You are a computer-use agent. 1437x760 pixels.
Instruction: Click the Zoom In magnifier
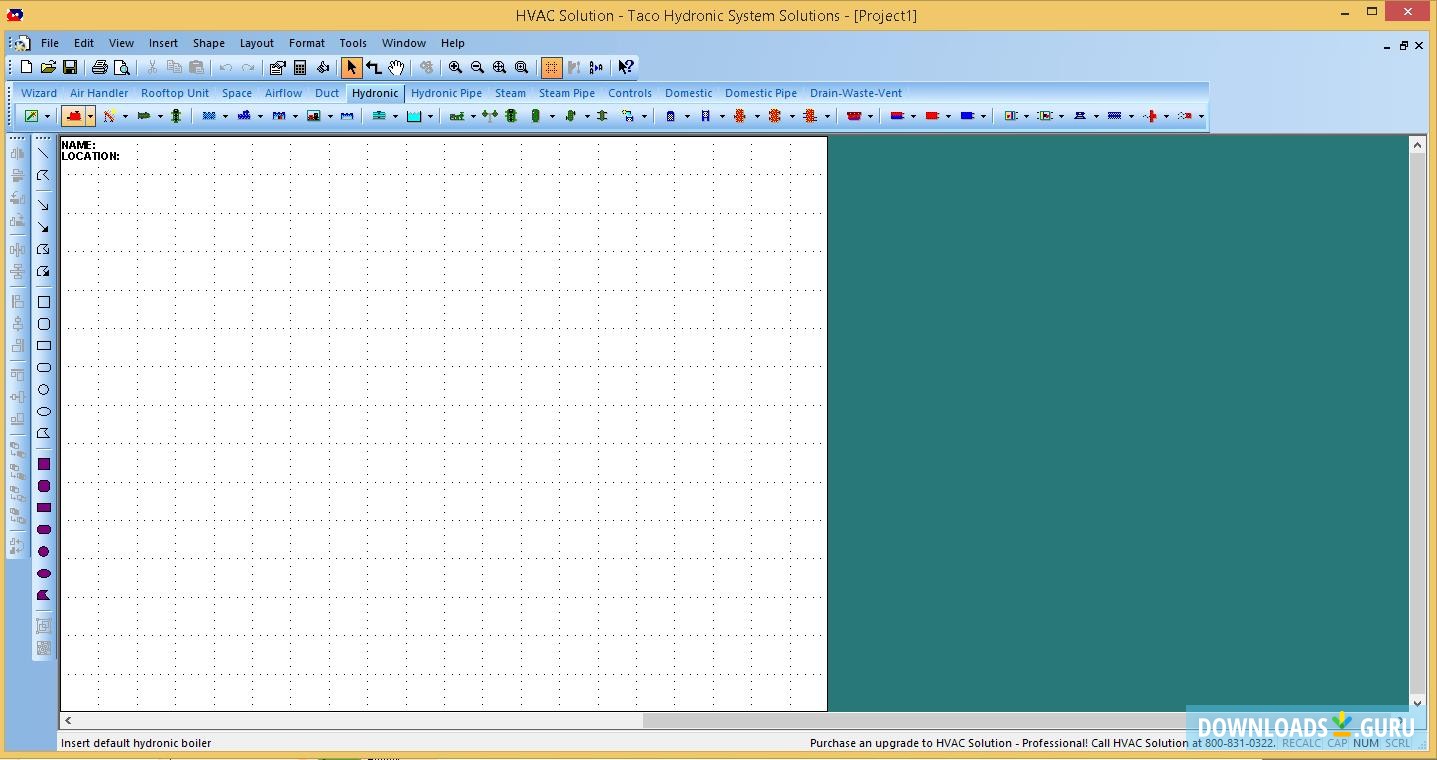point(455,67)
